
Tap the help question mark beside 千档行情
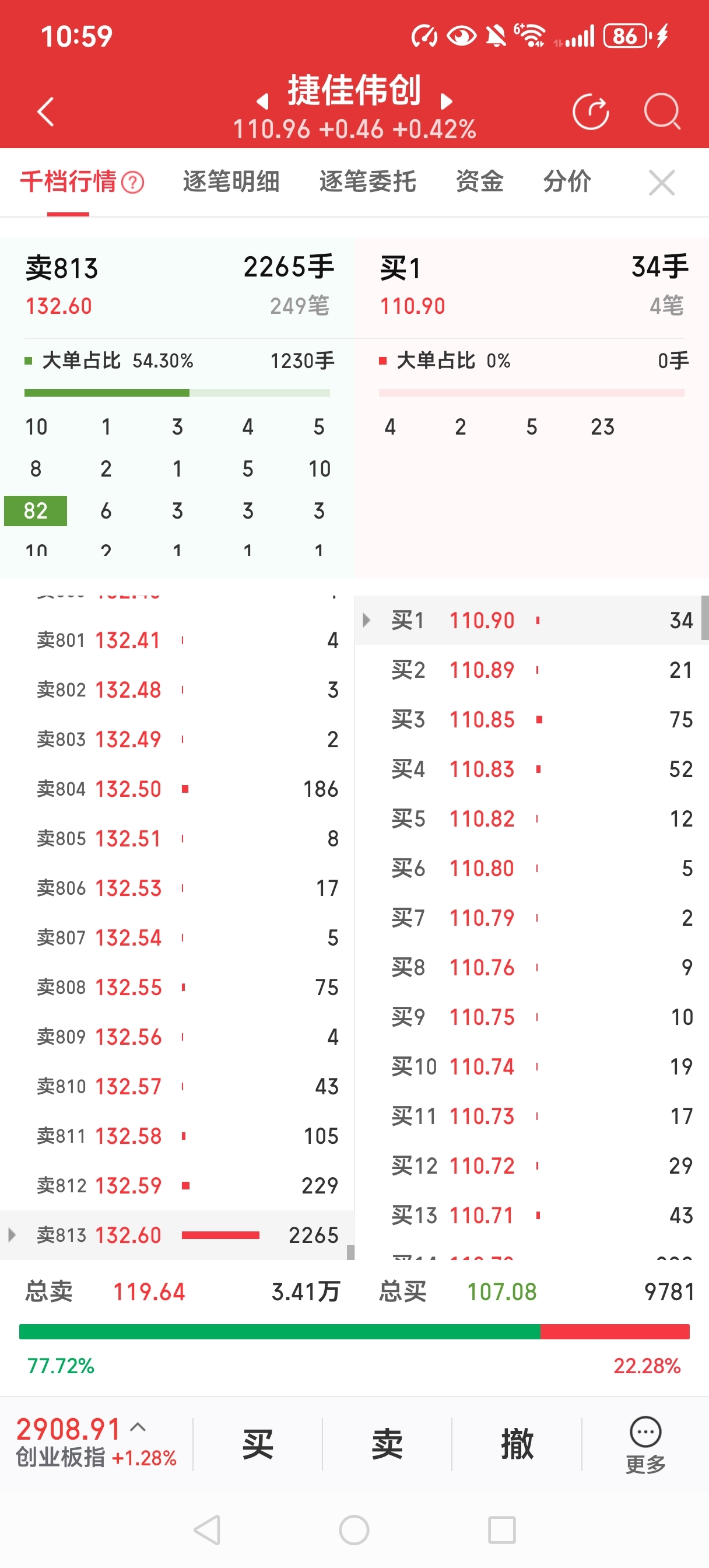tap(133, 182)
